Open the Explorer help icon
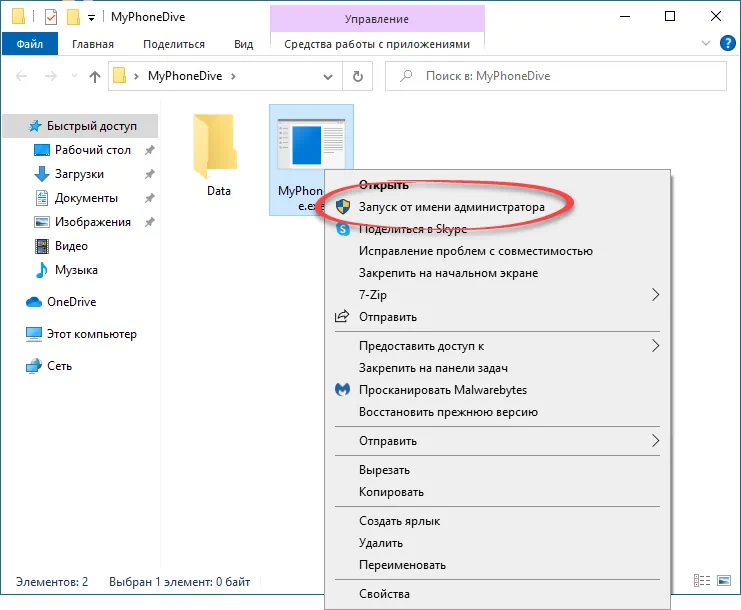741x610 pixels. point(727,43)
